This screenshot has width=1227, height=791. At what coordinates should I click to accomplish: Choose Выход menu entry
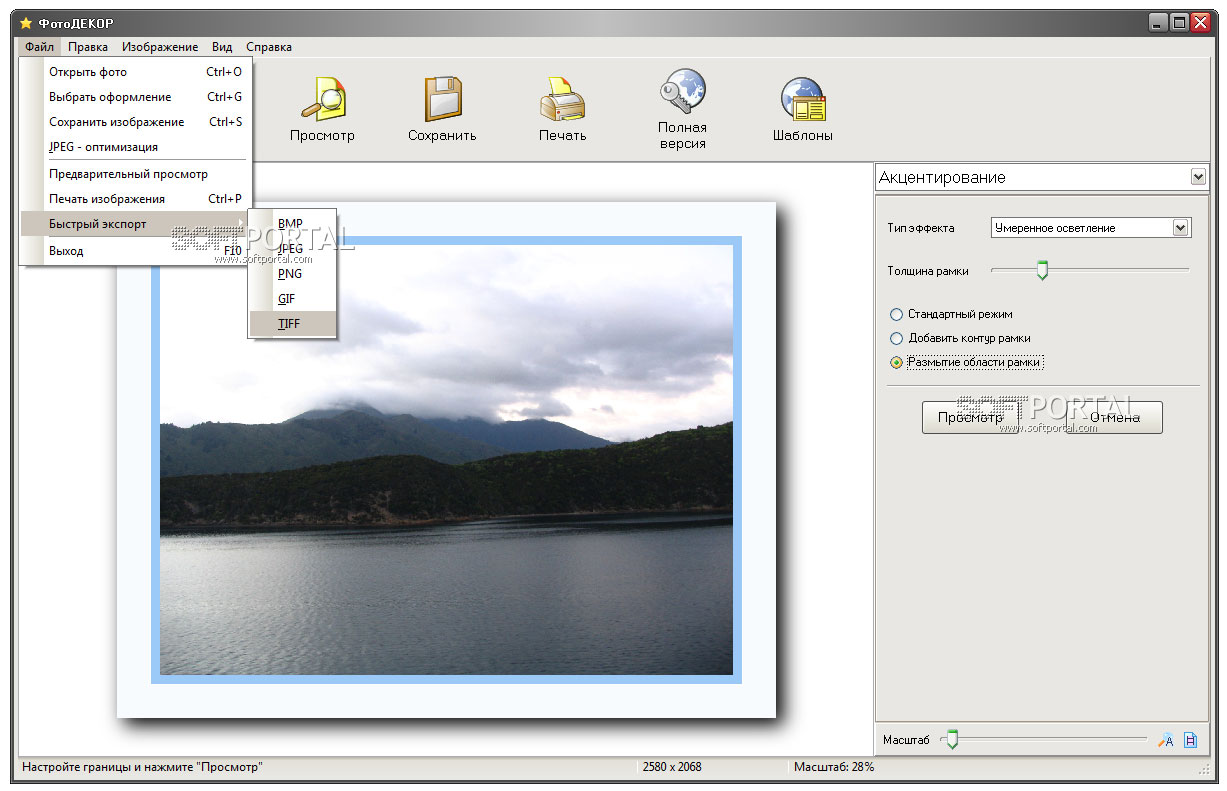point(135,251)
